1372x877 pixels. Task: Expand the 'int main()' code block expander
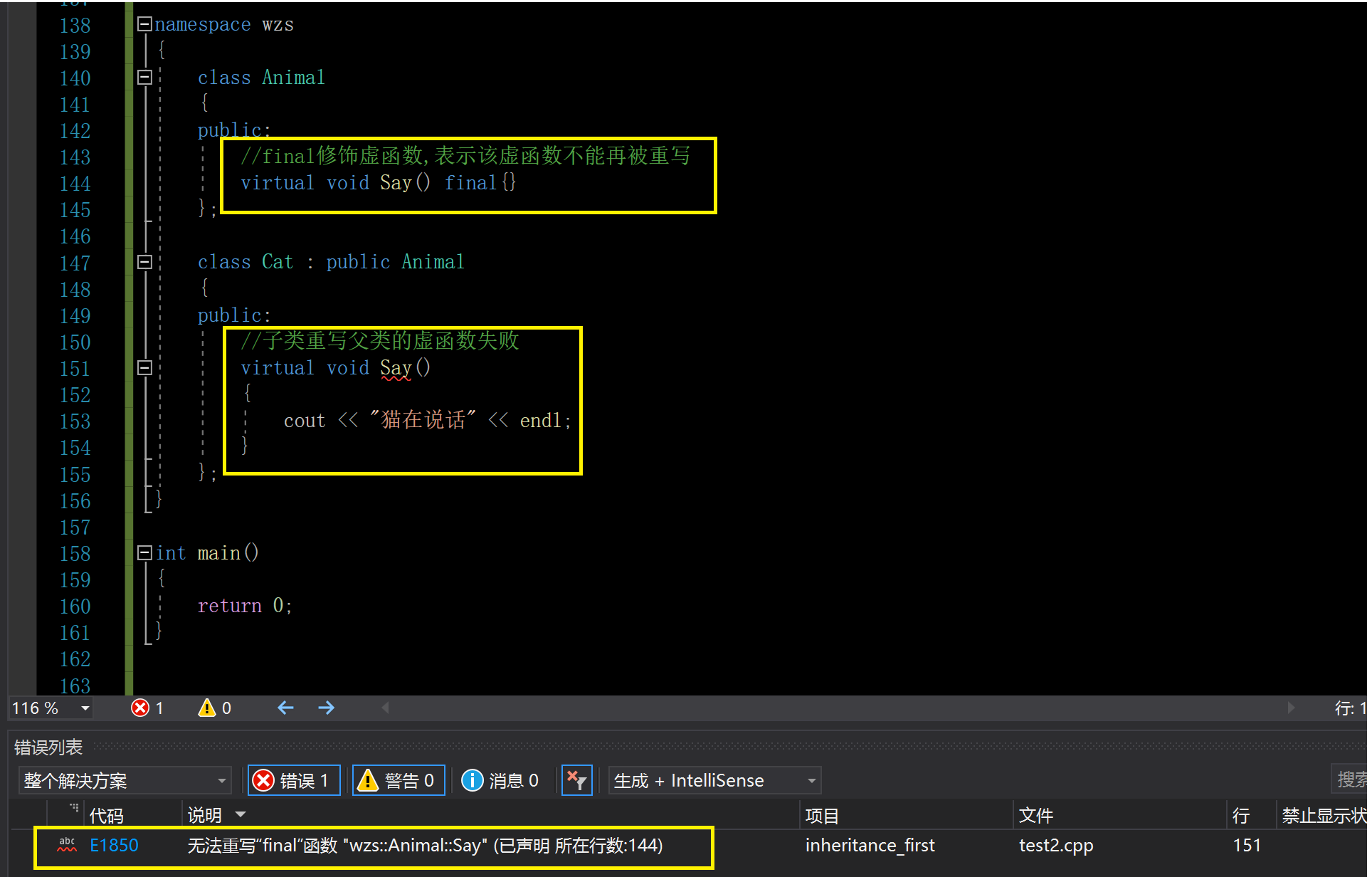(x=144, y=553)
